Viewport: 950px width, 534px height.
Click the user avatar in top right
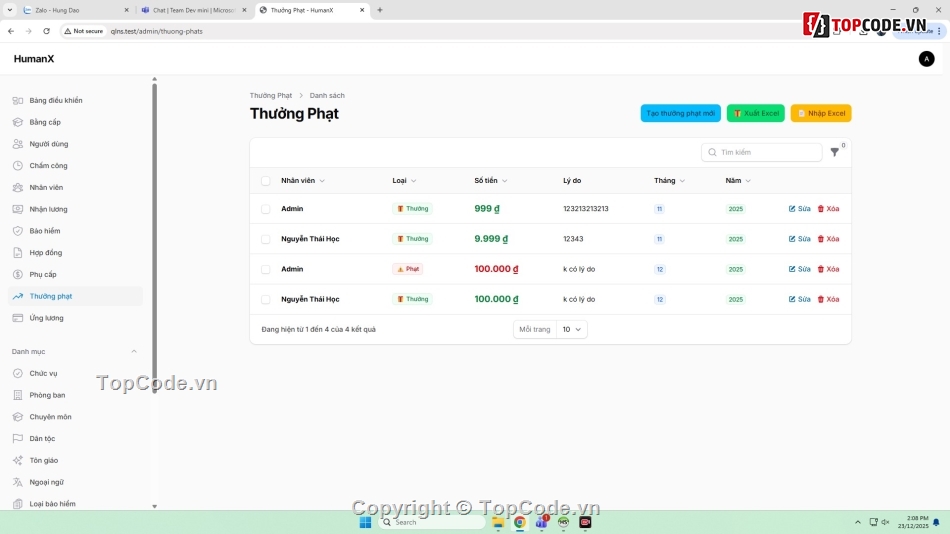[926, 59]
